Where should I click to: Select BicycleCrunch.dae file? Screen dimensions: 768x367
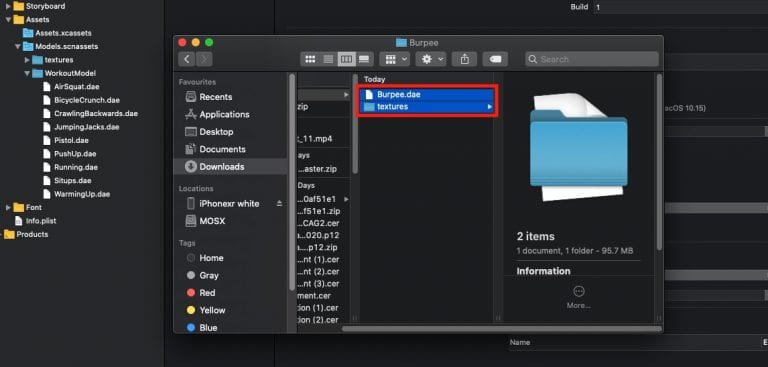[x=81, y=100]
